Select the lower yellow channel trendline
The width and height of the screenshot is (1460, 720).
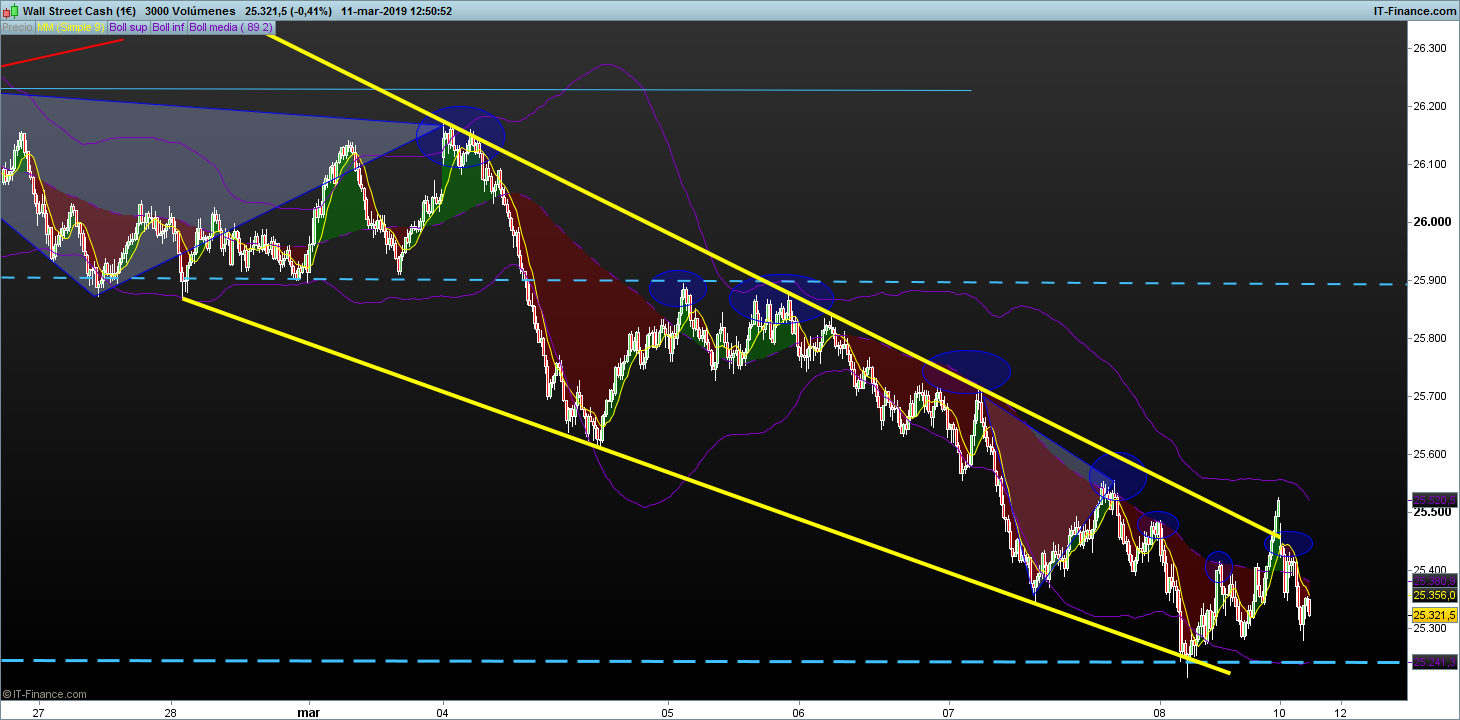click(706, 485)
